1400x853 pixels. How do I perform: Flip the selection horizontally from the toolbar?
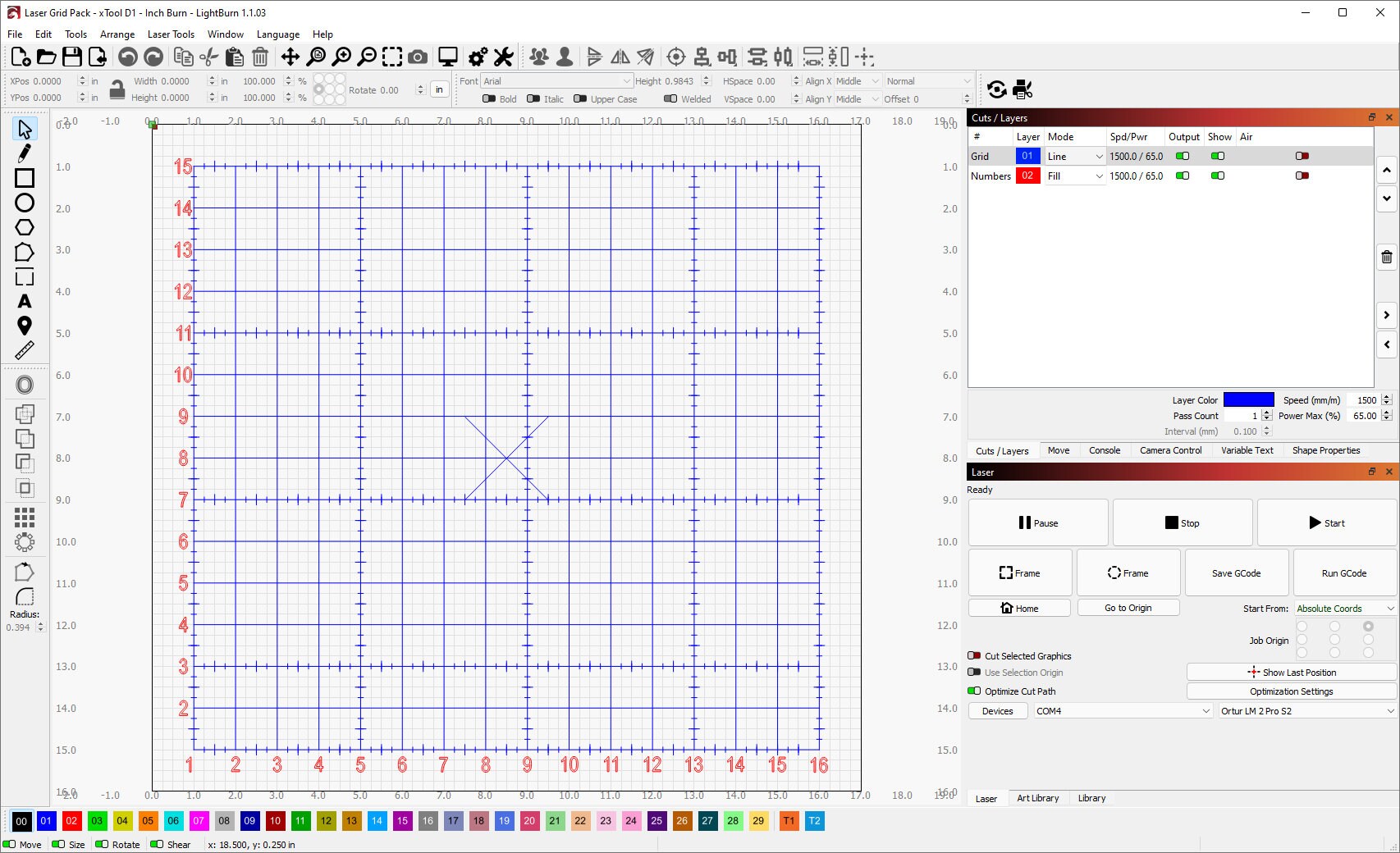coord(620,57)
